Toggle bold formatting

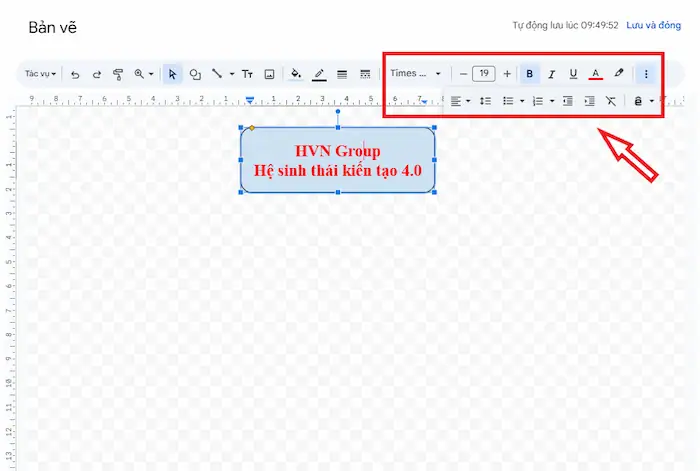point(529,74)
